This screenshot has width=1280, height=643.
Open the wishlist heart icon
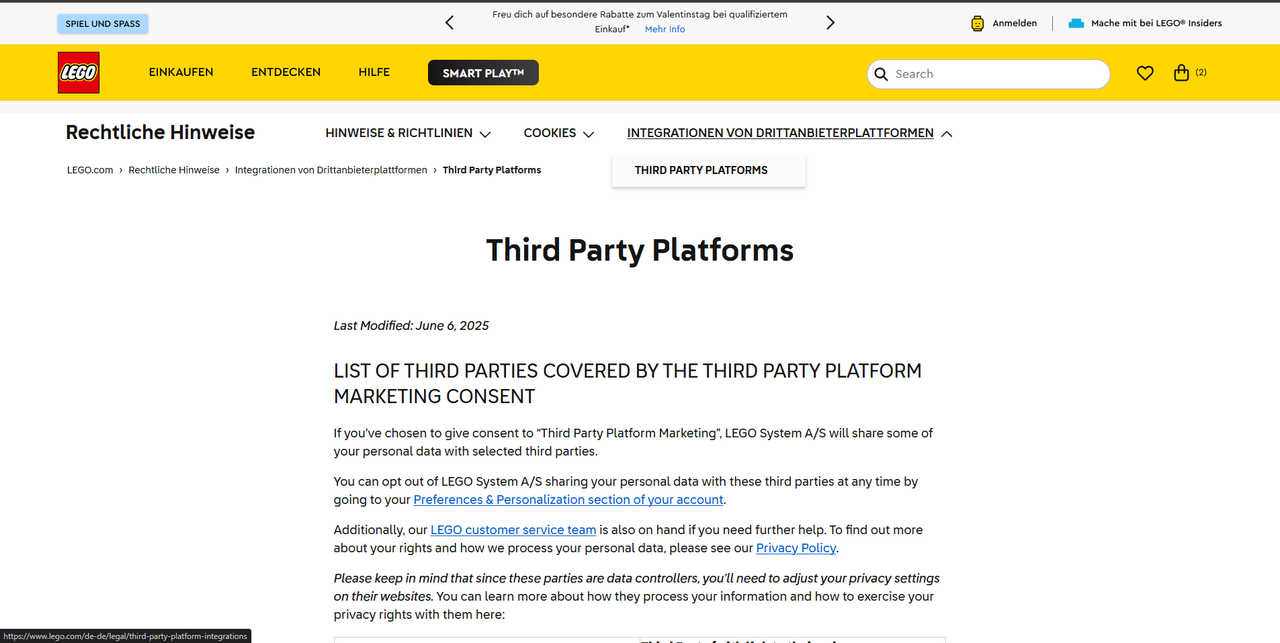point(1145,73)
